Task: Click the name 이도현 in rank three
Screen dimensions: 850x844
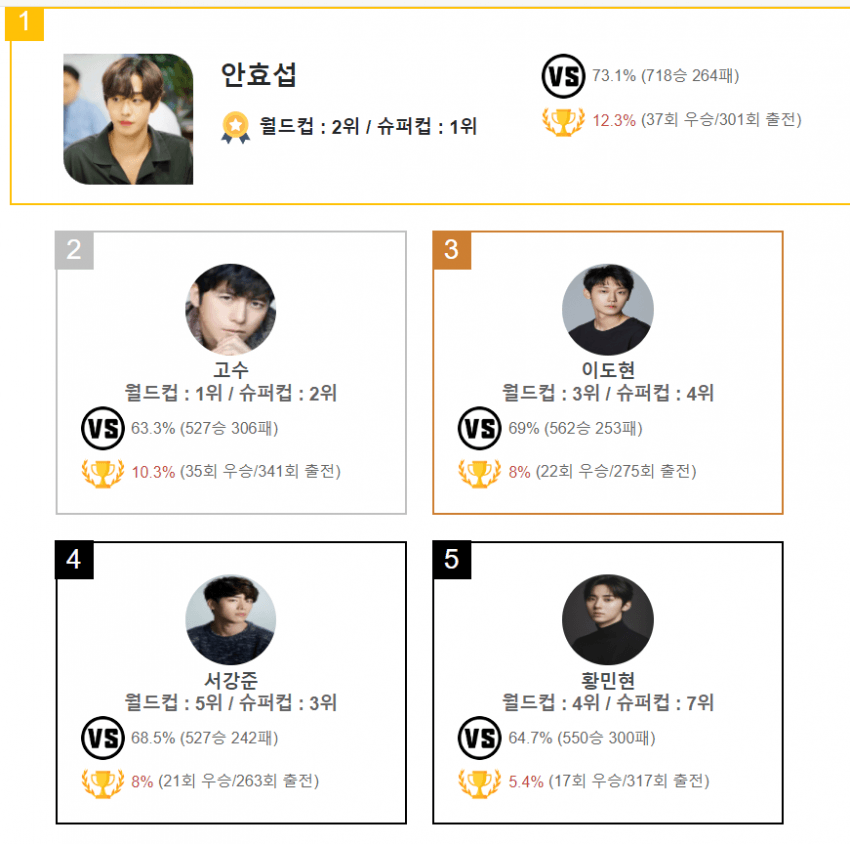Action: (x=608, y=370)
